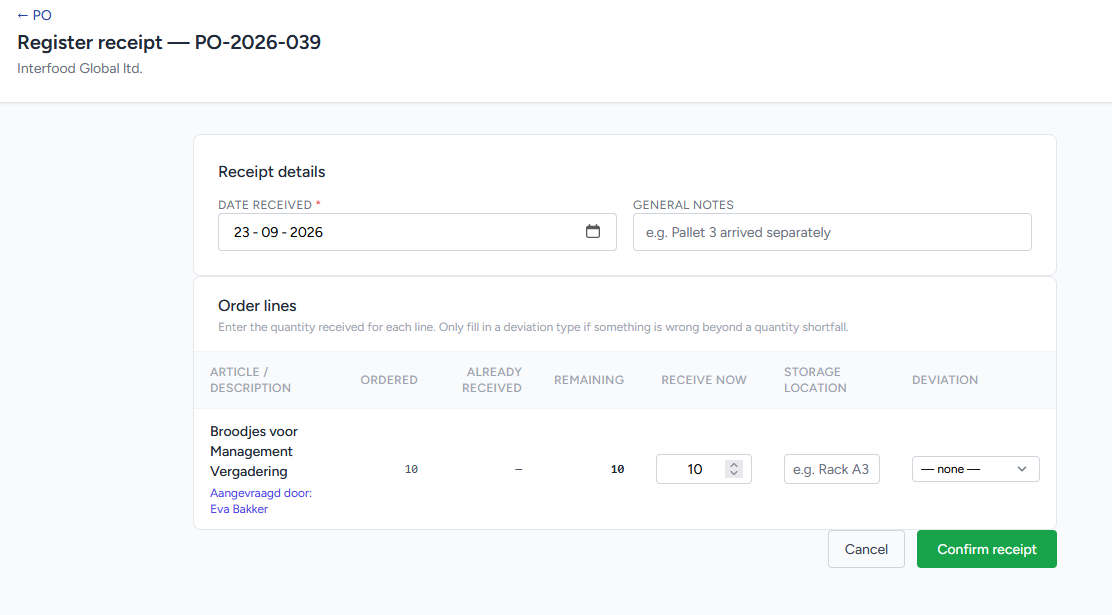
Task: Select the Eva Bakker requester text
Action: tap(239, 509)
